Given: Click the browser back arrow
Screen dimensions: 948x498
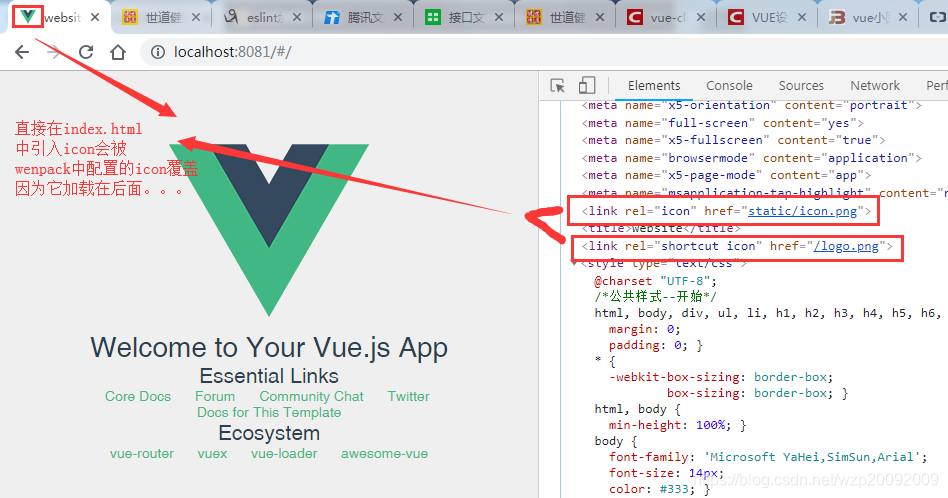Looking at the screenshot, I should point(22,53).
